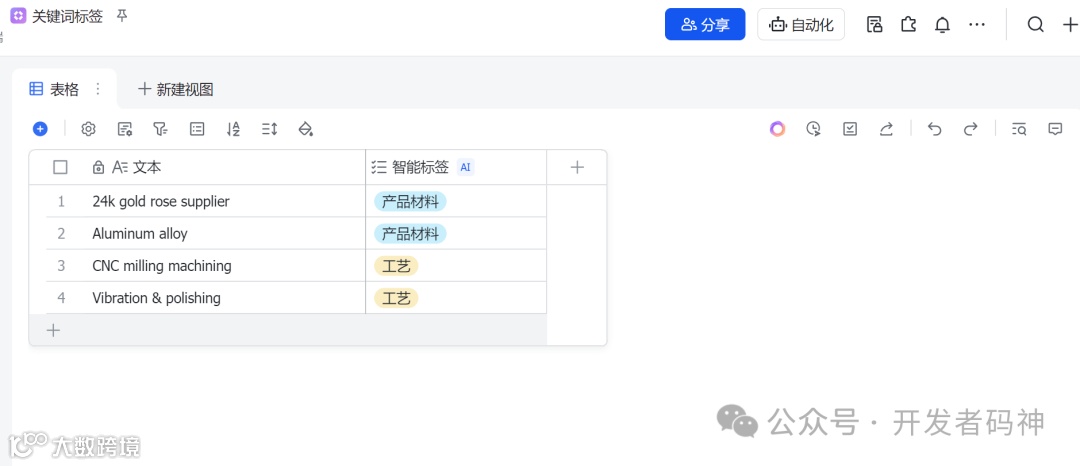This screenshot has height=466, width=1080.
Task: Tick the select-all rows checkbox
Action: (60, 167)
